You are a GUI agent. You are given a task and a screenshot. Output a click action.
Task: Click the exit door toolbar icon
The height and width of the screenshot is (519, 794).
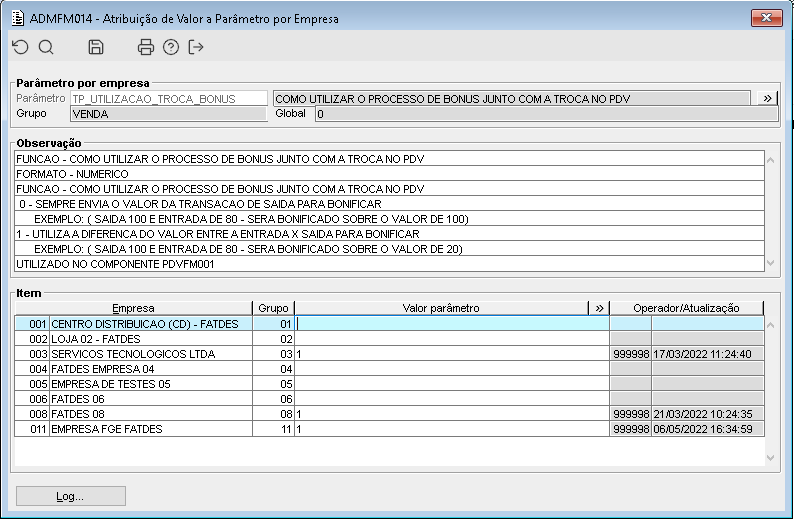pos(196,47)
